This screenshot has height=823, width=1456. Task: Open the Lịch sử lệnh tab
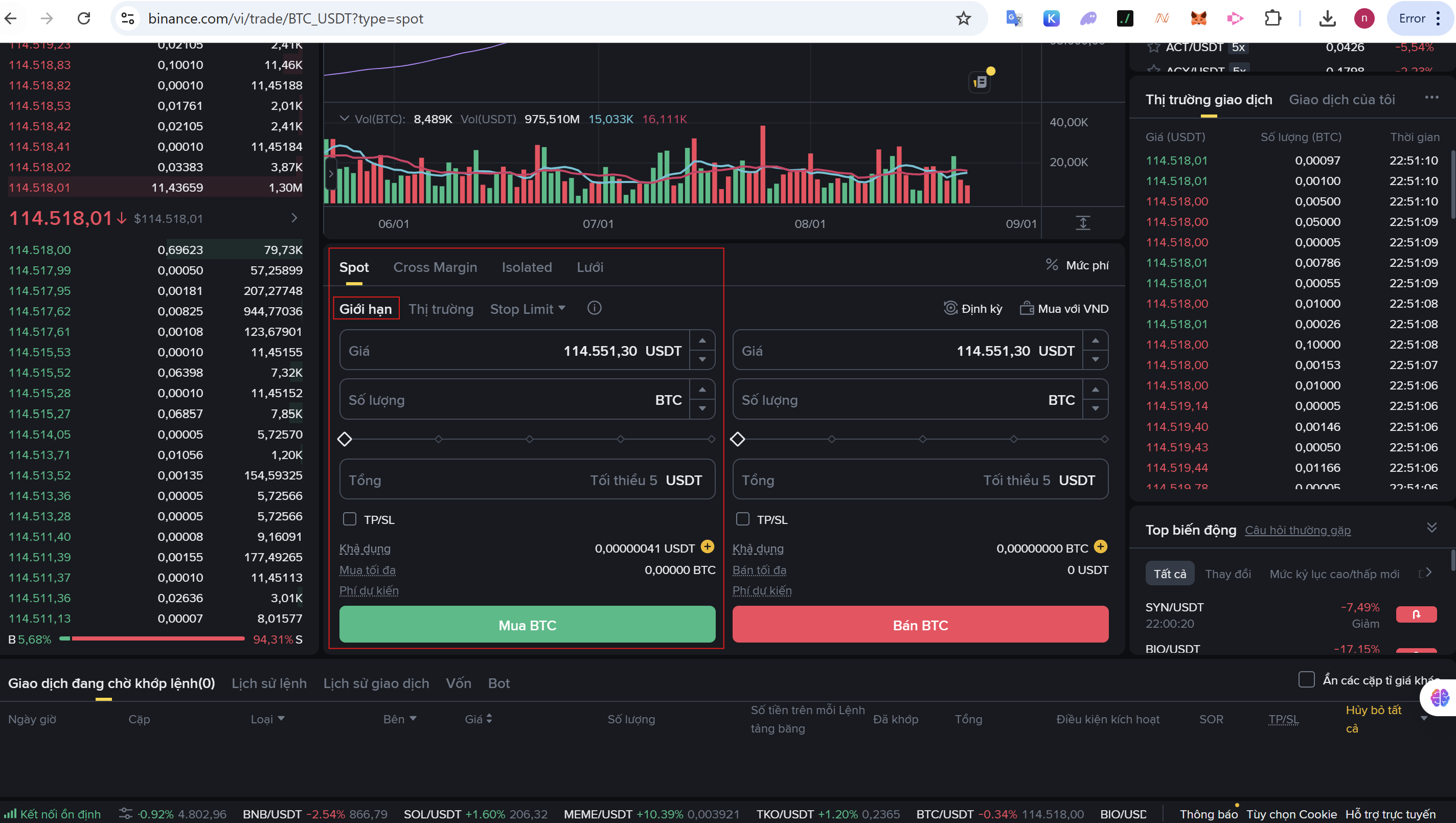pos(269,683)
